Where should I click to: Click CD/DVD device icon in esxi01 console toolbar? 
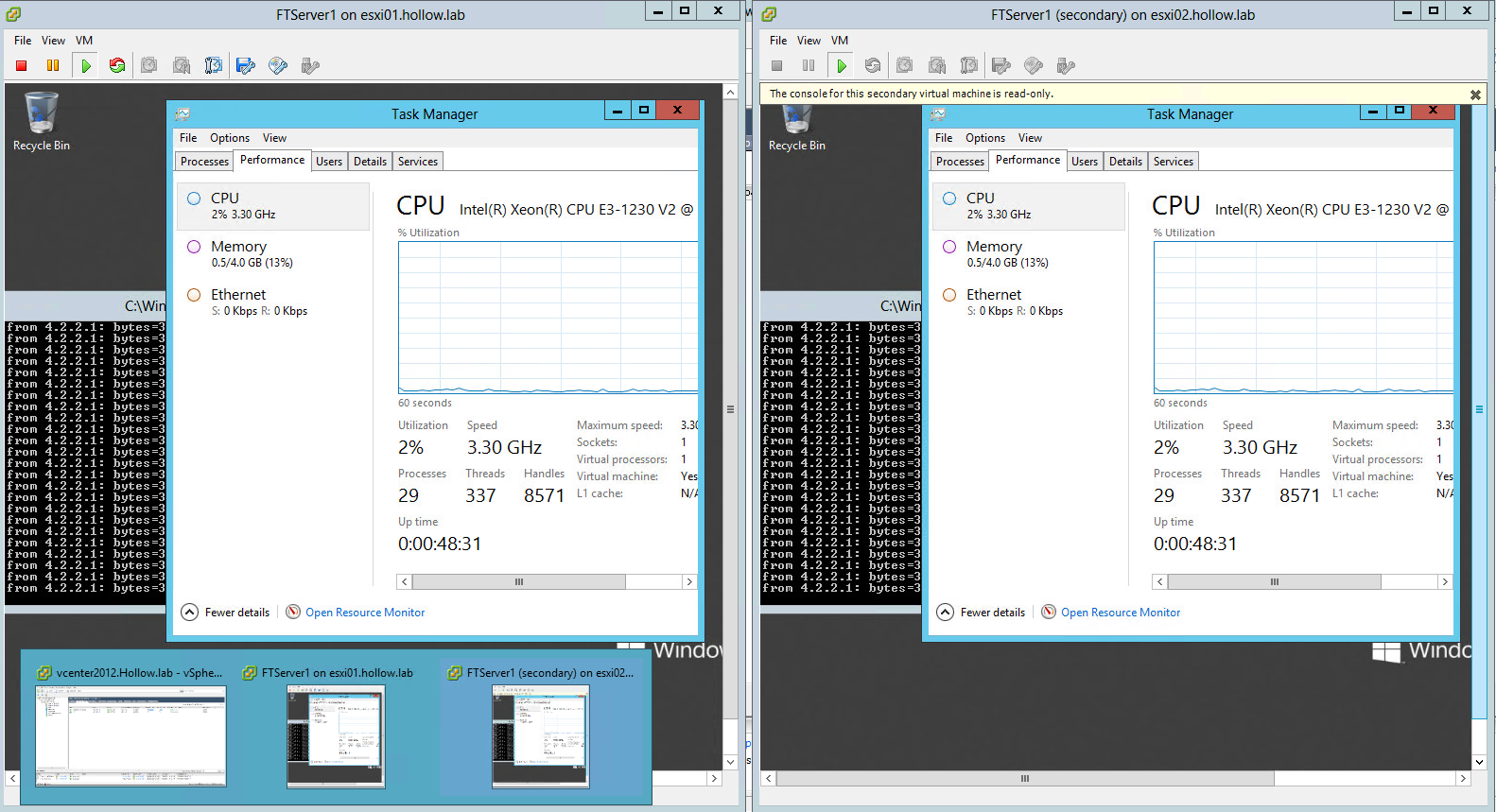(278, 66)
